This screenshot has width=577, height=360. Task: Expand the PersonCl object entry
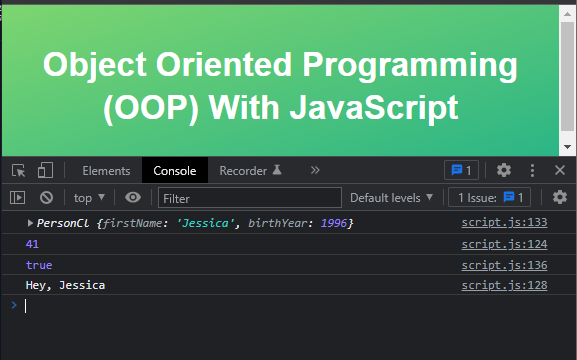pyautogui.click(x=30, y=223)
